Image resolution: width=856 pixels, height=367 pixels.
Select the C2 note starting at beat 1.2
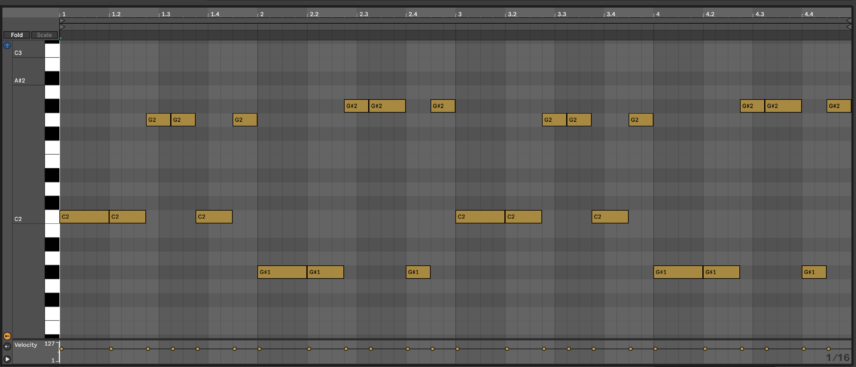click(x=128, y=217)
